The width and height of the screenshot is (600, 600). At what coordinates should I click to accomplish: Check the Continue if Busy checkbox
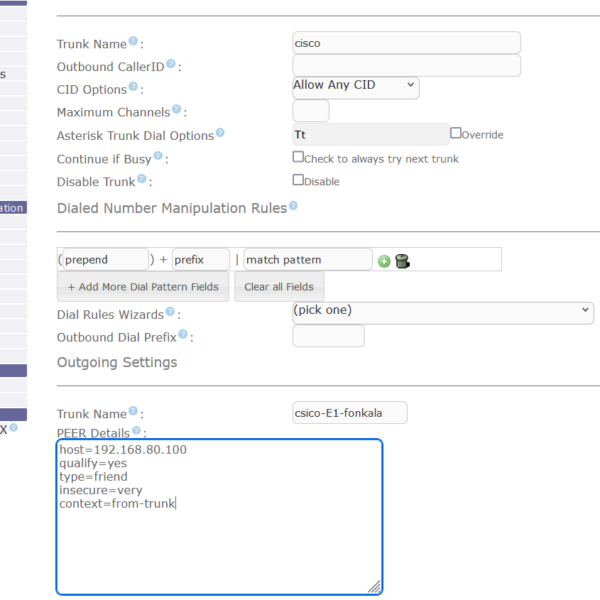click(x=298, y=157)
